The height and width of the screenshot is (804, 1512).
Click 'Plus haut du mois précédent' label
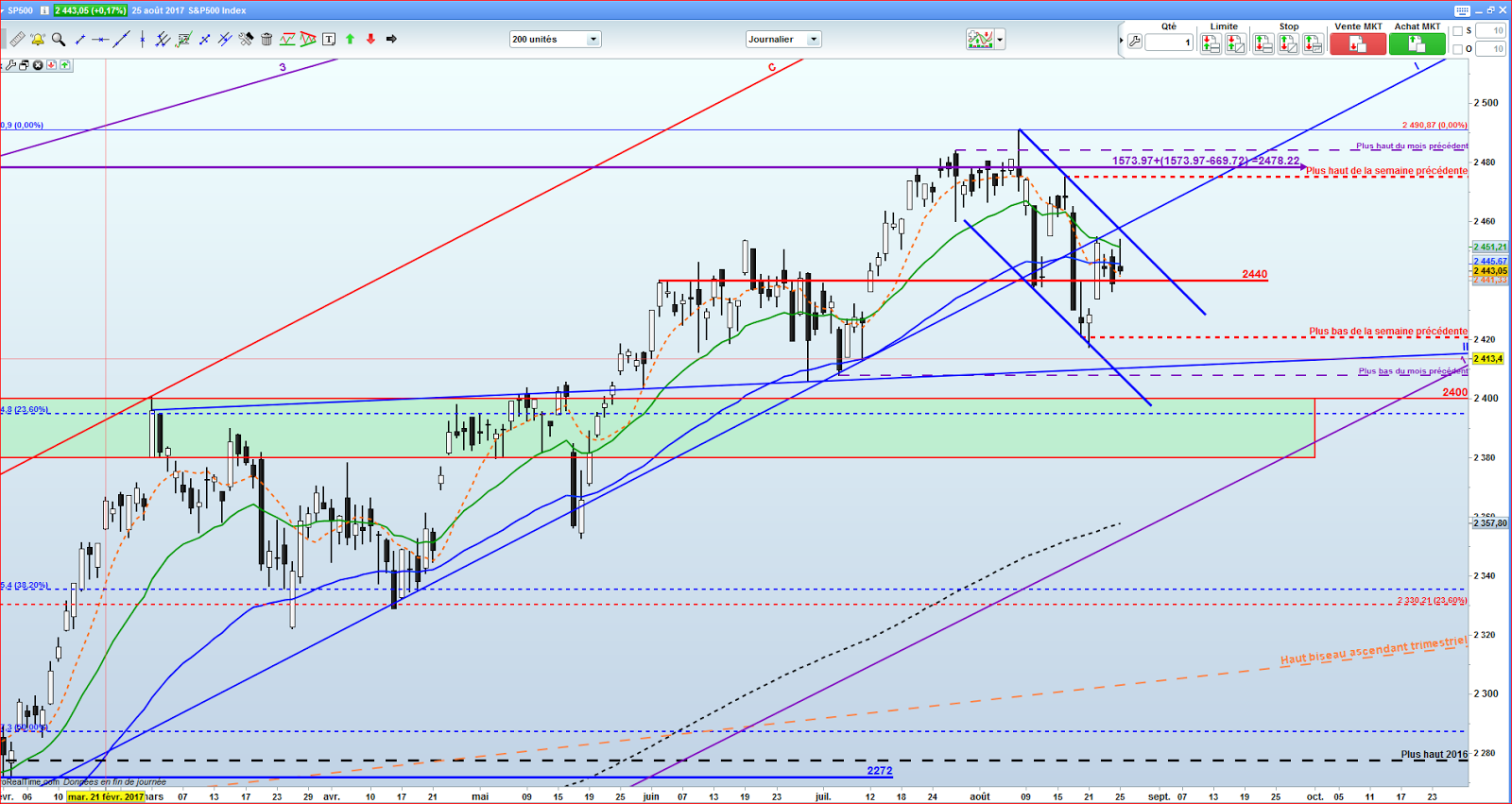click(1412, 146)
